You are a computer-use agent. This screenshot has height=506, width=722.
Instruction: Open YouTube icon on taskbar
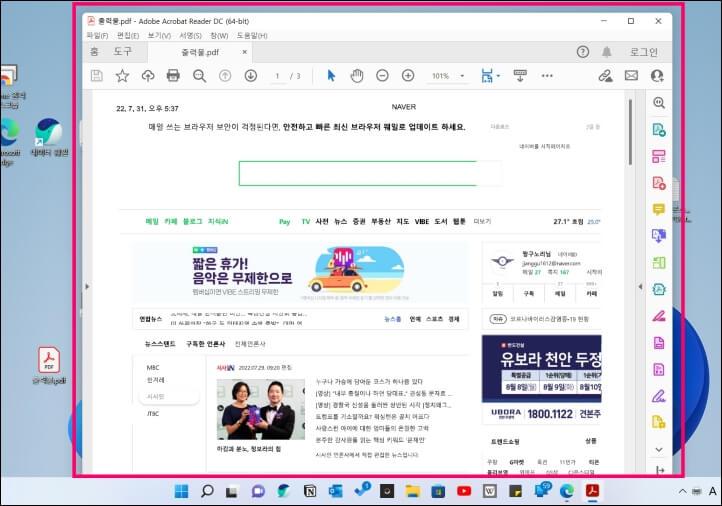click(464, 491)
